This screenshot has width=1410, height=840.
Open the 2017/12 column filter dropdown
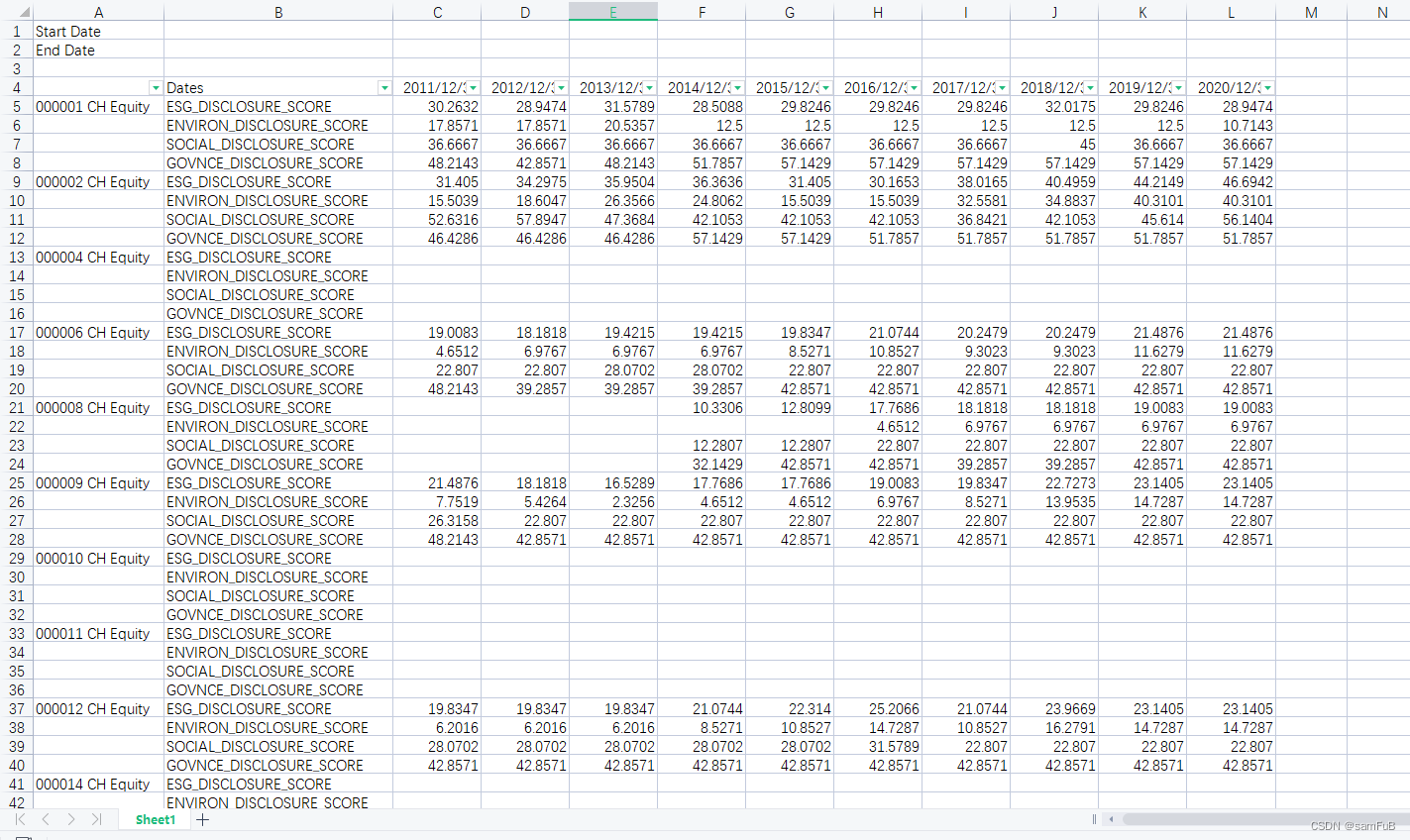1002,88
